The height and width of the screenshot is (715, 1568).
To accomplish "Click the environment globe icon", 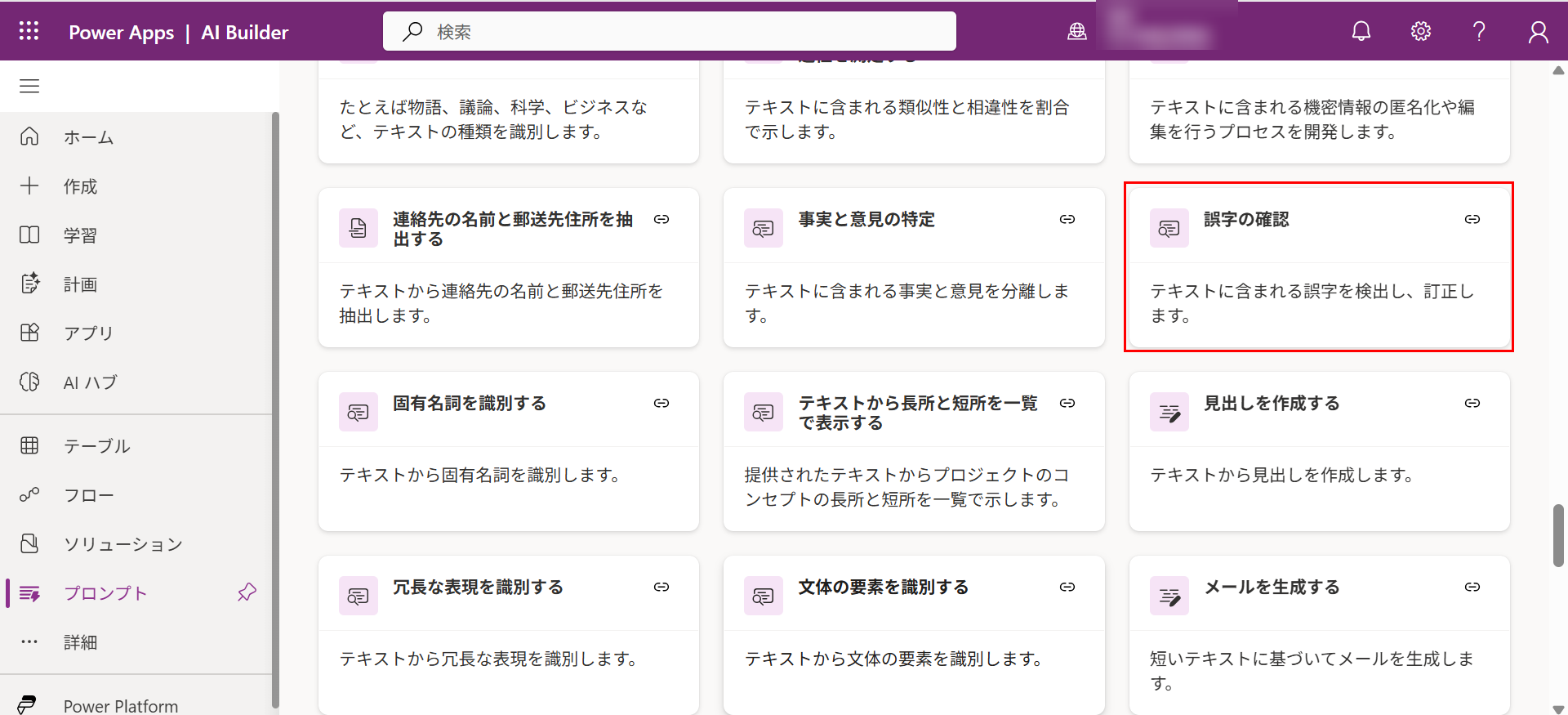I will click(x=1076, y=31).
